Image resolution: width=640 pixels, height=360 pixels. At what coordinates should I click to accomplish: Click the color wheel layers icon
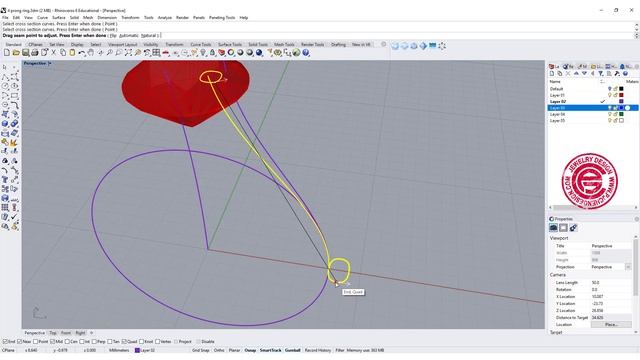[x=231, y=53]
